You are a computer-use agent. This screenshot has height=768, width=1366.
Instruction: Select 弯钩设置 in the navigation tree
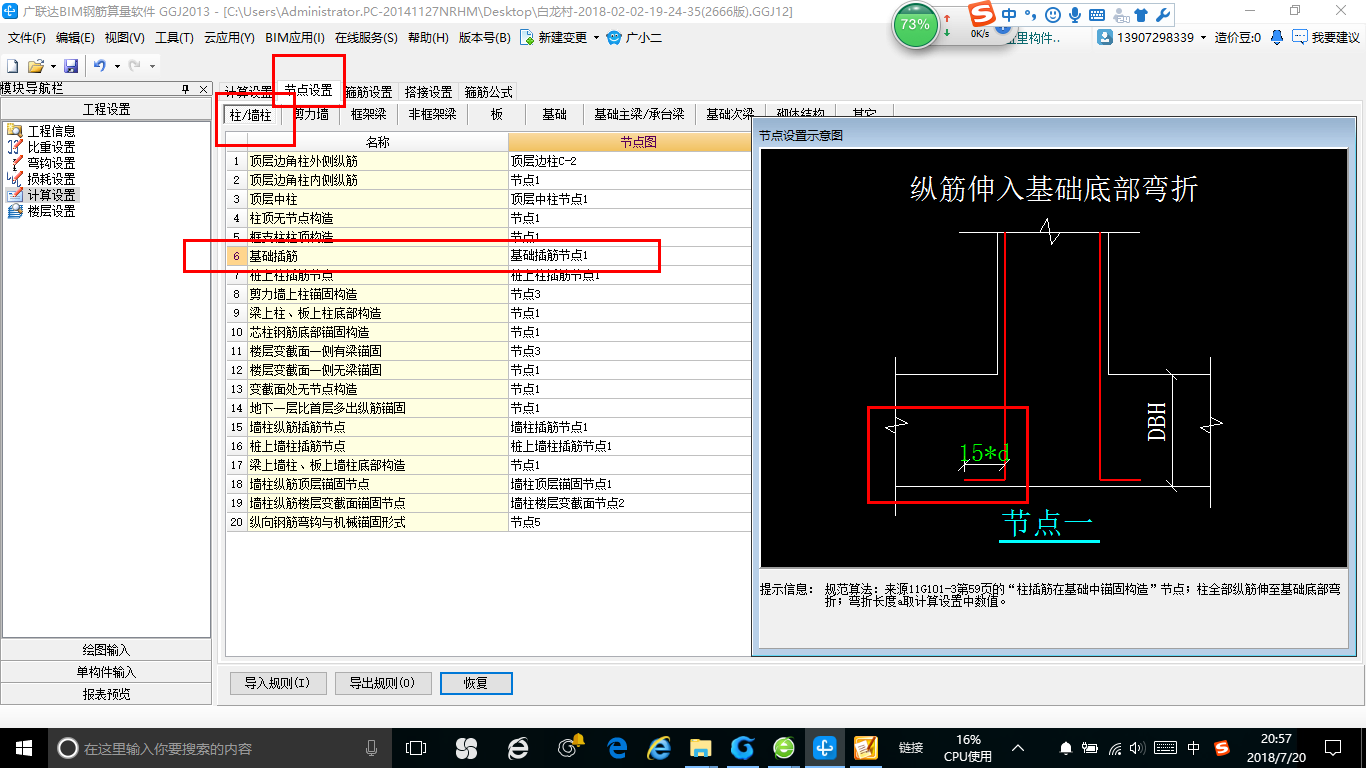(x=51, y=163)
